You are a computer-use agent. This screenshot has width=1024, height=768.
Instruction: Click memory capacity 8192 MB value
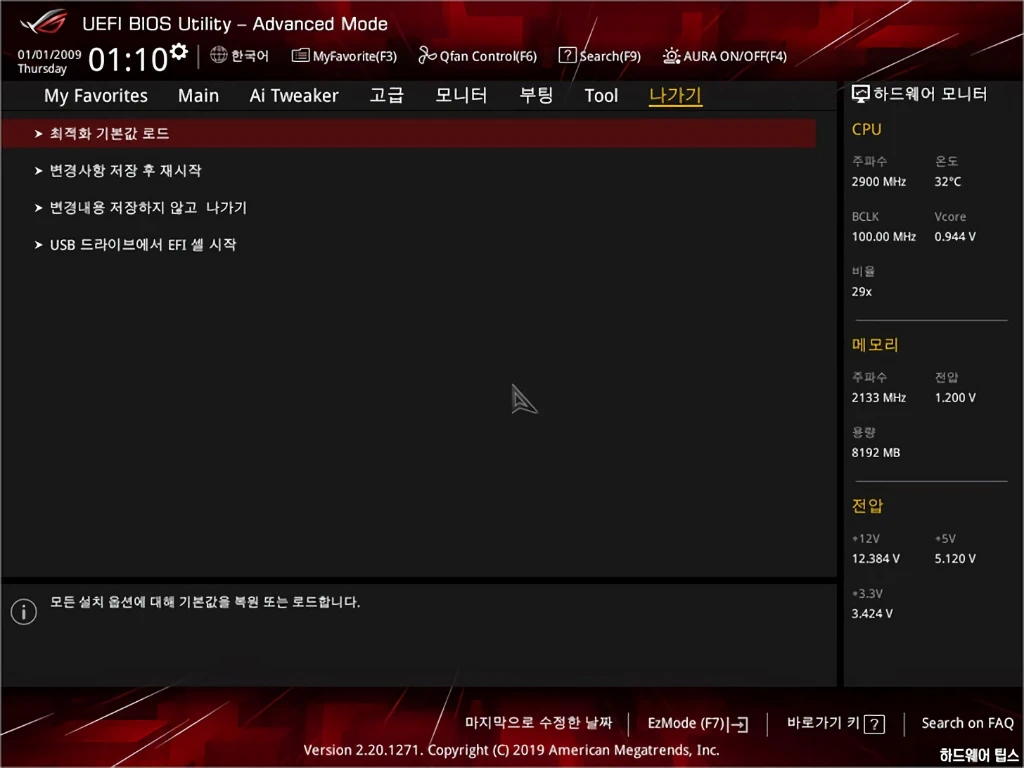[876, 452]
